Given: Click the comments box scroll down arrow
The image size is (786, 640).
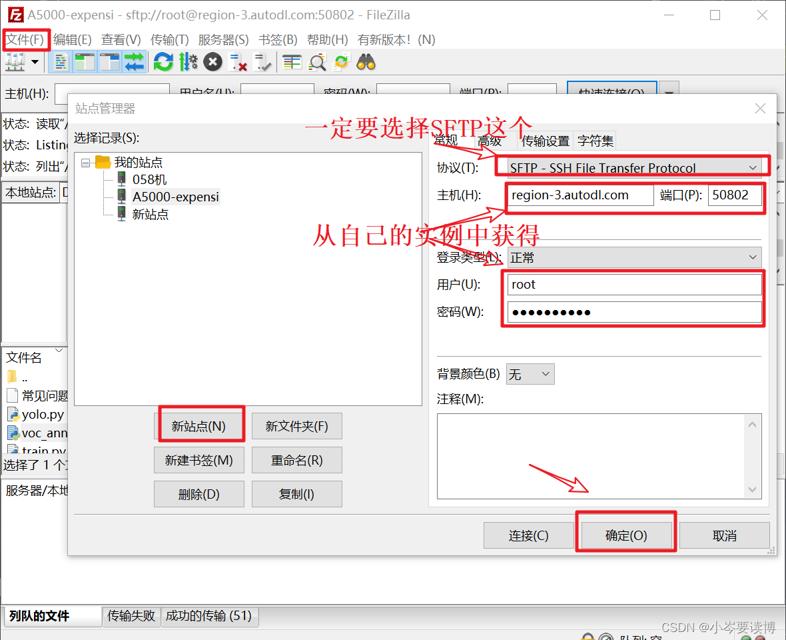Looking at the screenshot, I should point(752,490).
